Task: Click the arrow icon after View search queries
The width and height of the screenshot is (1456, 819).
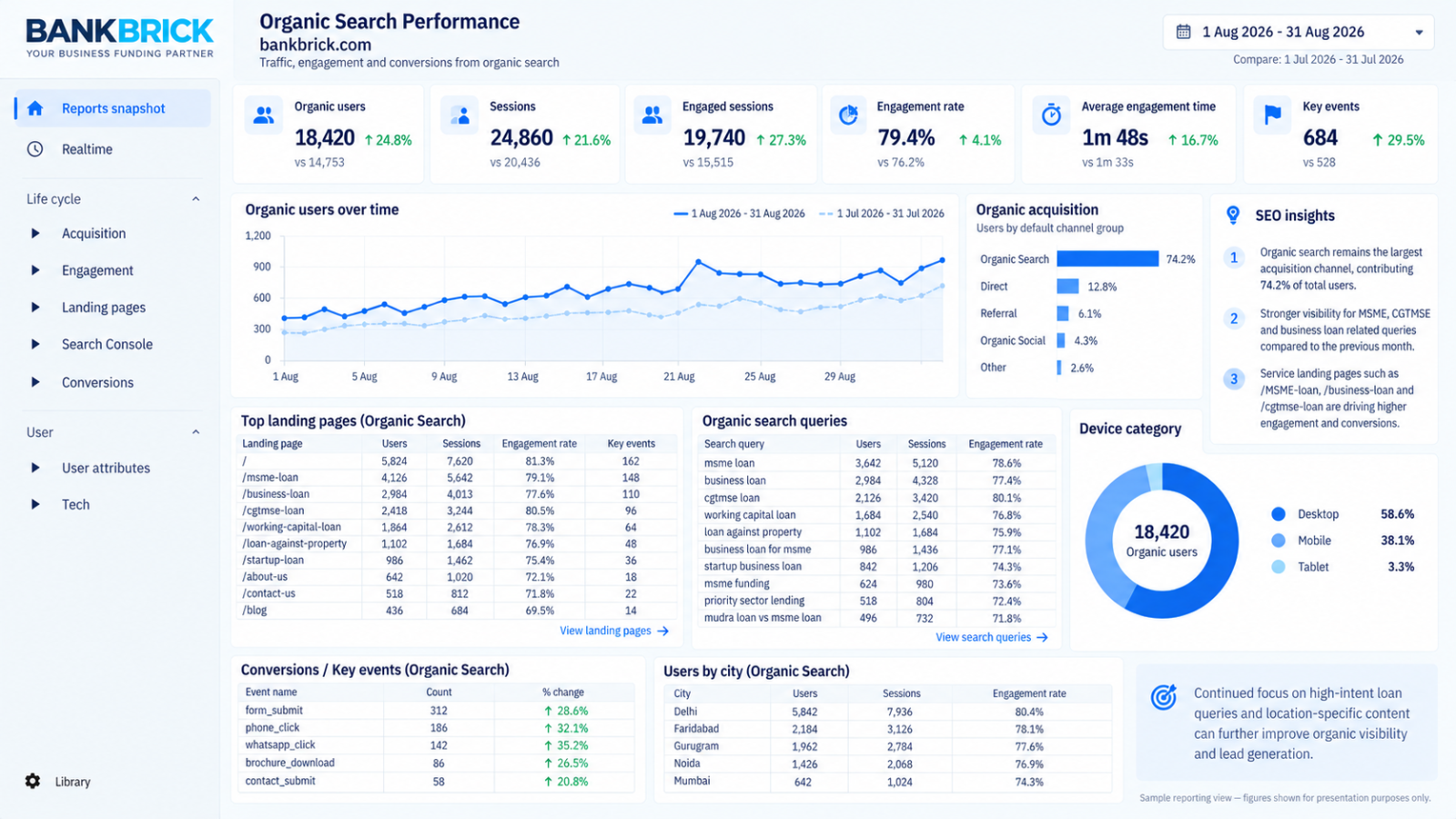Action: 1042,638
